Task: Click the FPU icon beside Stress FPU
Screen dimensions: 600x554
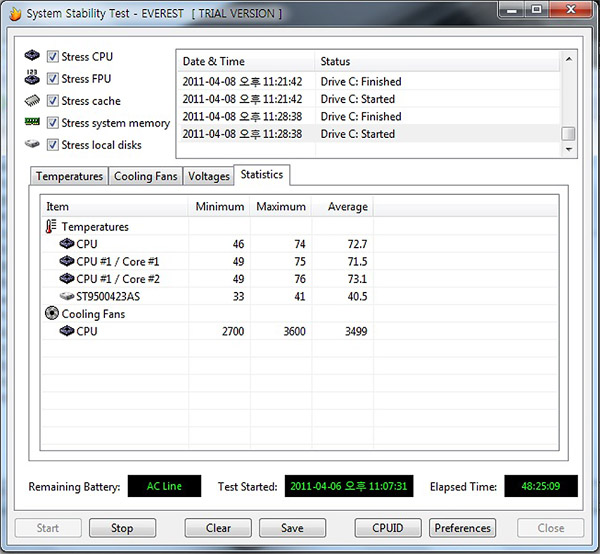Action: 32,77
